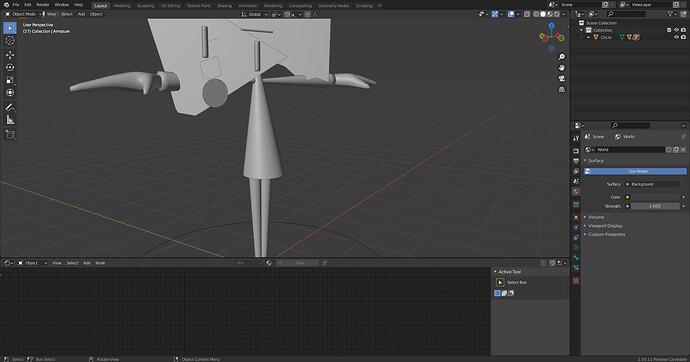
Task: Open the Physics properties tab
Action: click(576, 227)
